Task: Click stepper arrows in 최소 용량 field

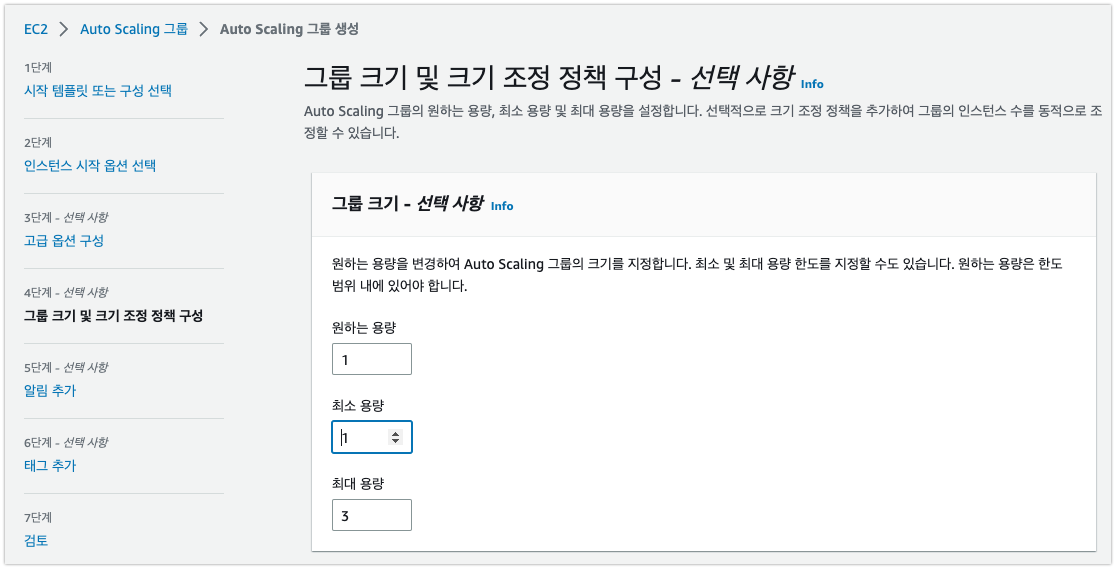Action: pos(396,437)
